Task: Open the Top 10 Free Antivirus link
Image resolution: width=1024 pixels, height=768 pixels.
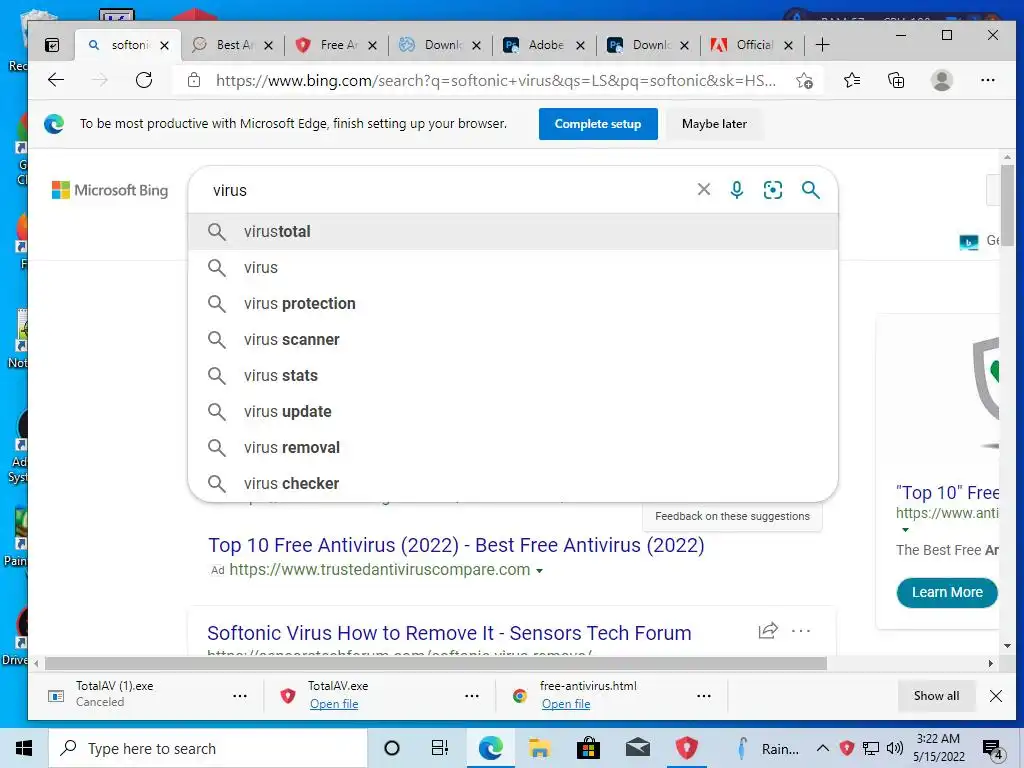Action: coord(456,545)
